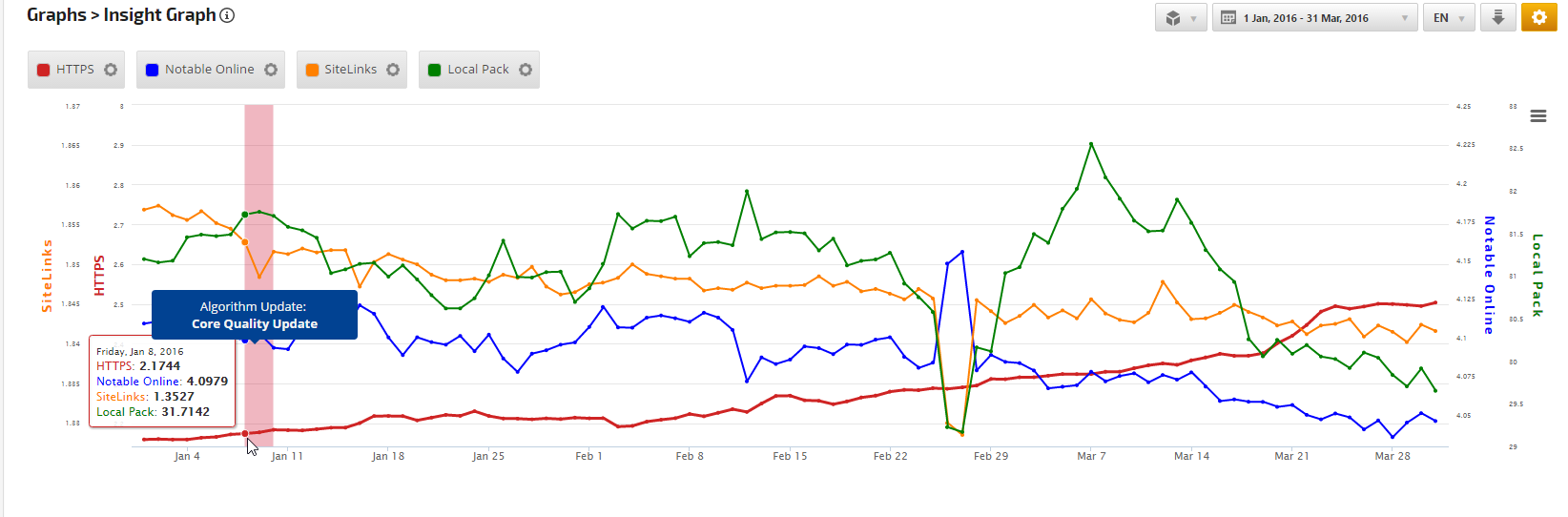Open the orange gear settings button

pos(1538,18)
